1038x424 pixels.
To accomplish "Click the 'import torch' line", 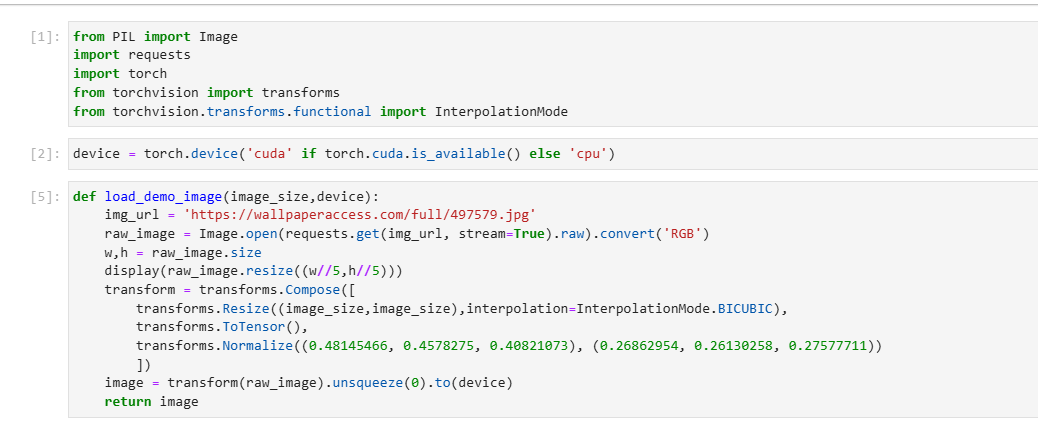I will (120, 74).
